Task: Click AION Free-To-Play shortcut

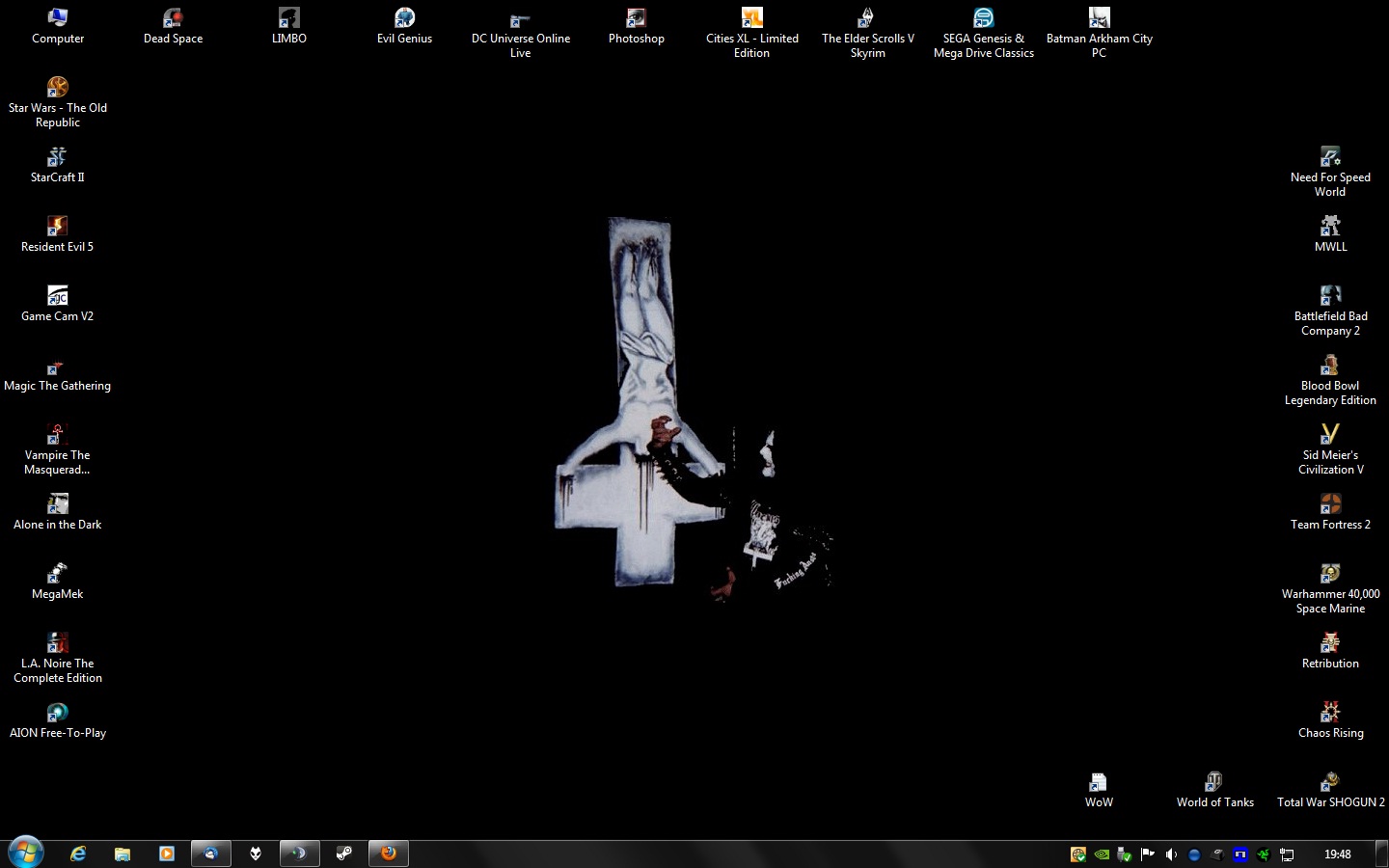Action: tap(58, 720)
